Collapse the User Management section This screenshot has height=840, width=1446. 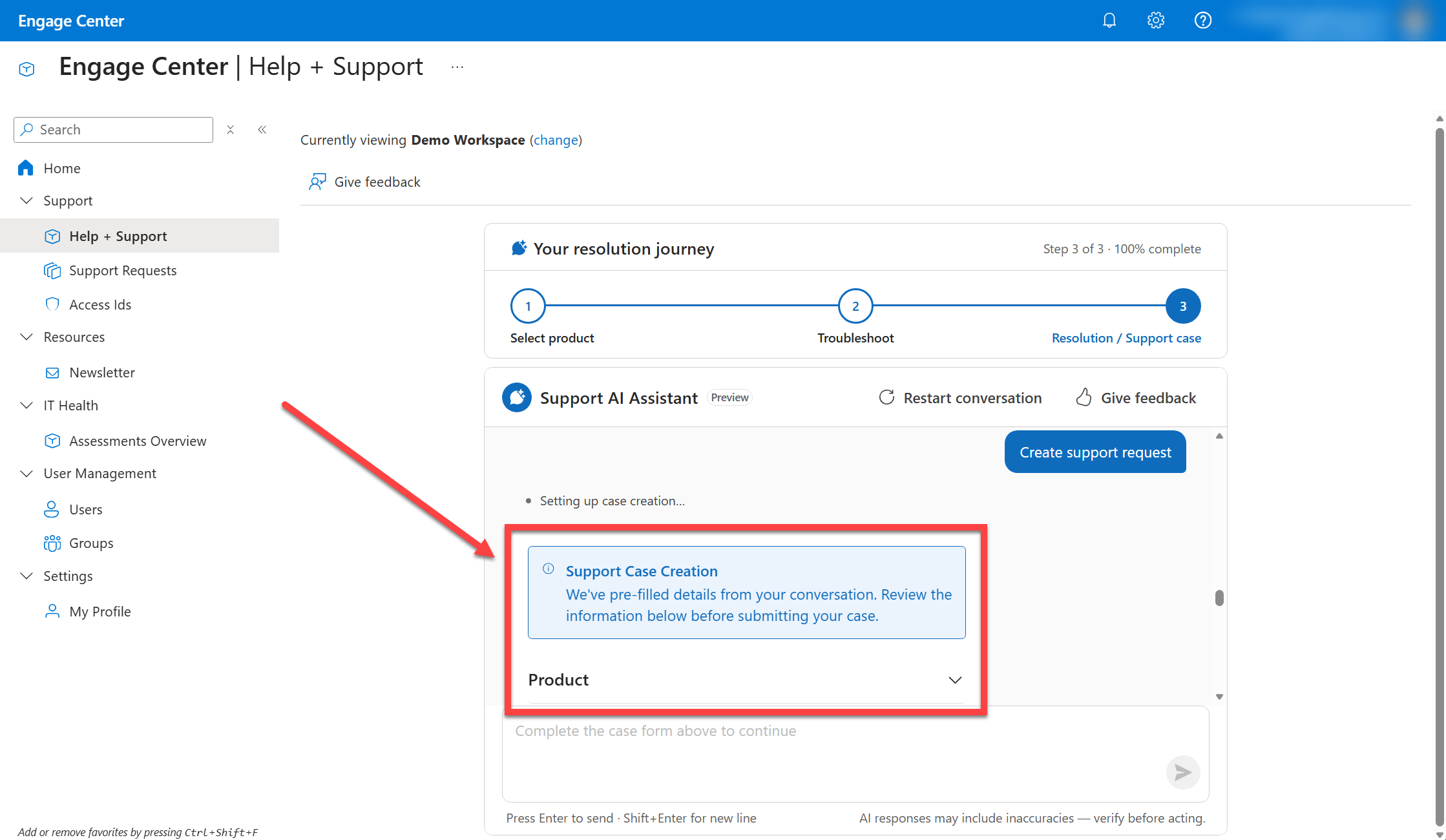pyautogui.click(x=26, y=474)
